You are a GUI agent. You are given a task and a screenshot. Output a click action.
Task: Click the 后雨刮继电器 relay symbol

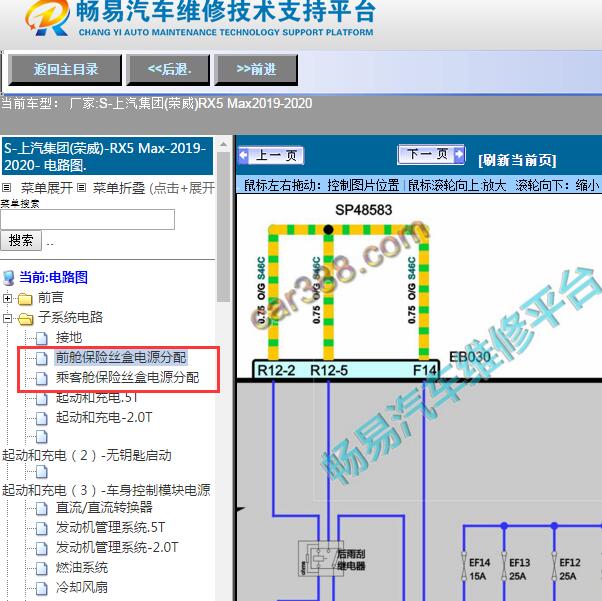tap(321, 559)
